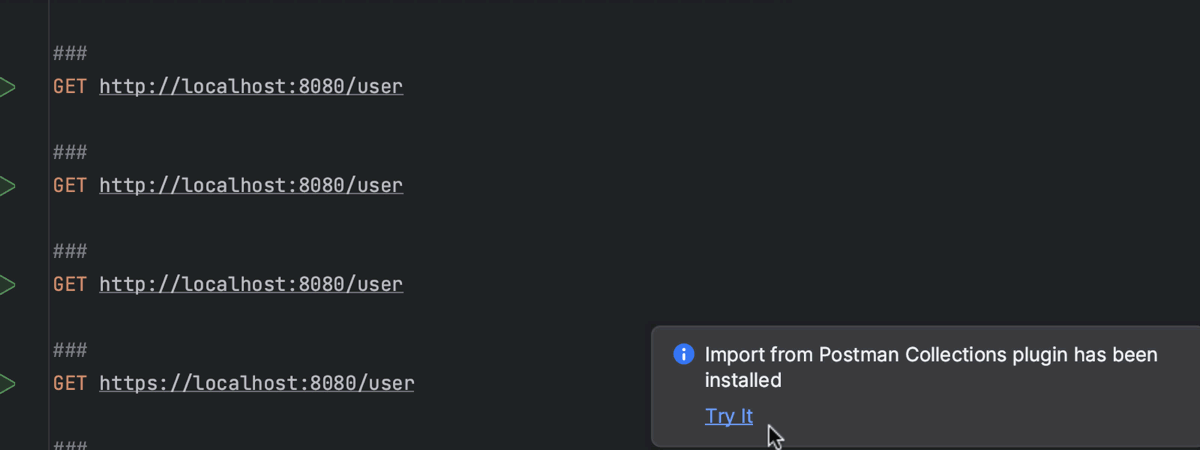Click the blue info icon in notification

(x=684, y=354)
